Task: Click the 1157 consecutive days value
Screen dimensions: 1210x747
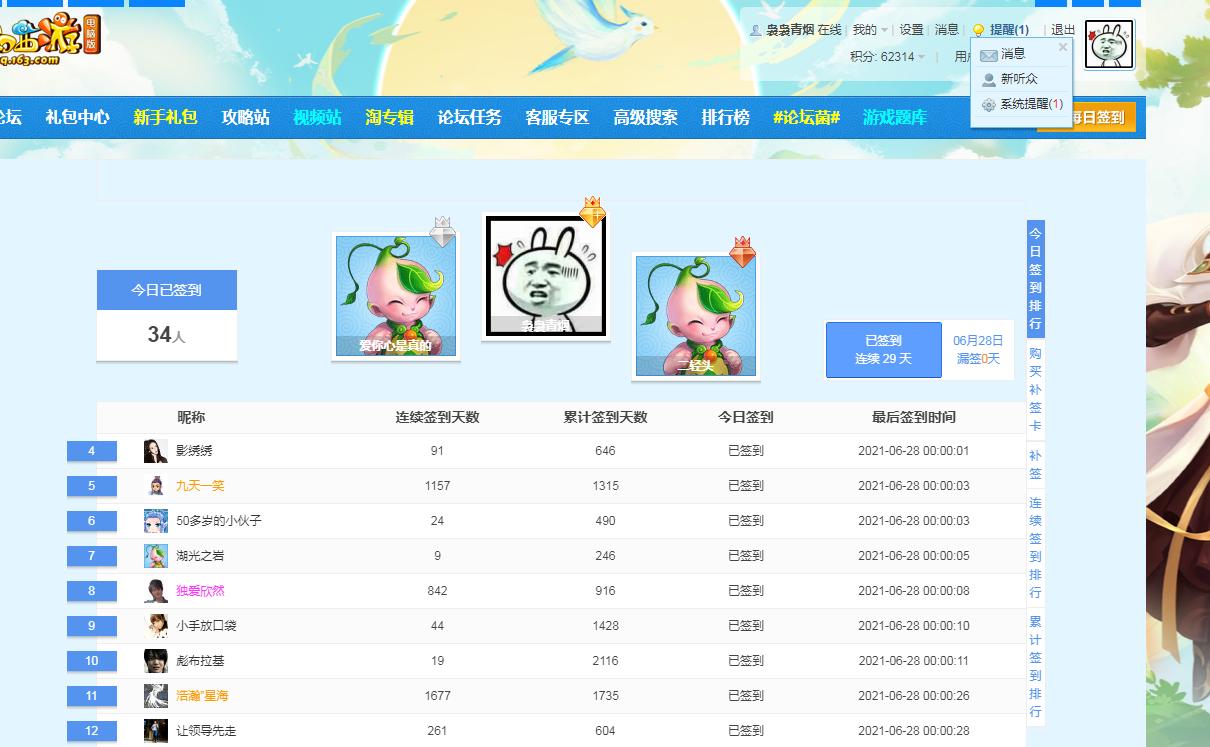Action: coord(437,486)
